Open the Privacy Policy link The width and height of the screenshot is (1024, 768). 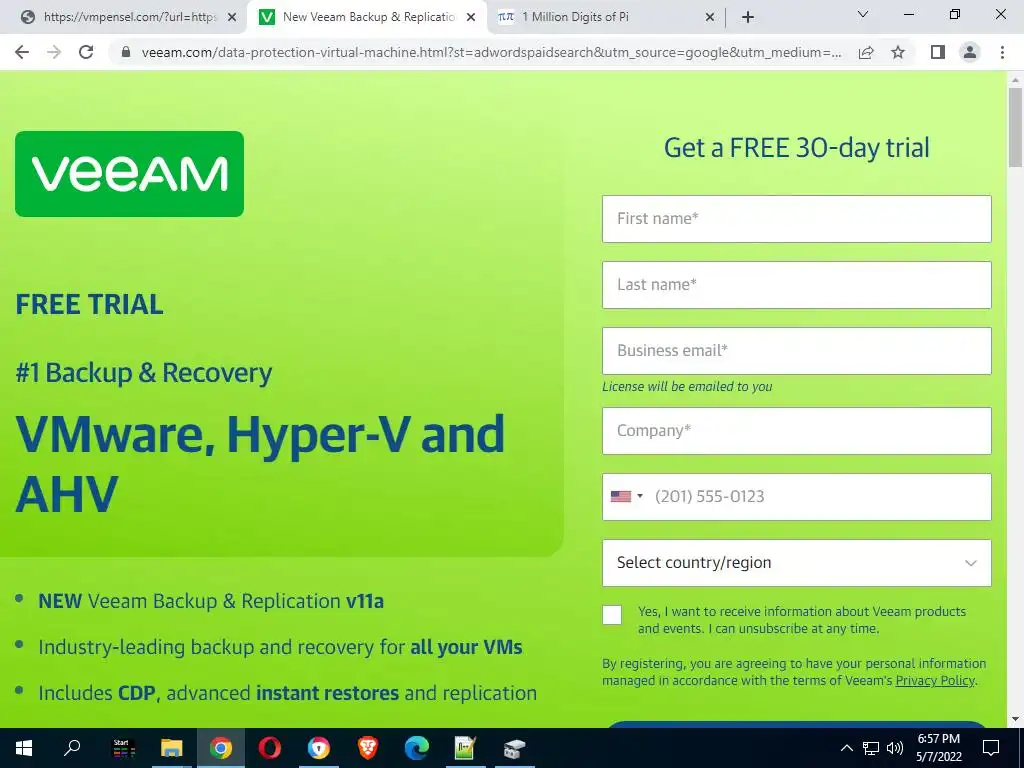[935, 680]
